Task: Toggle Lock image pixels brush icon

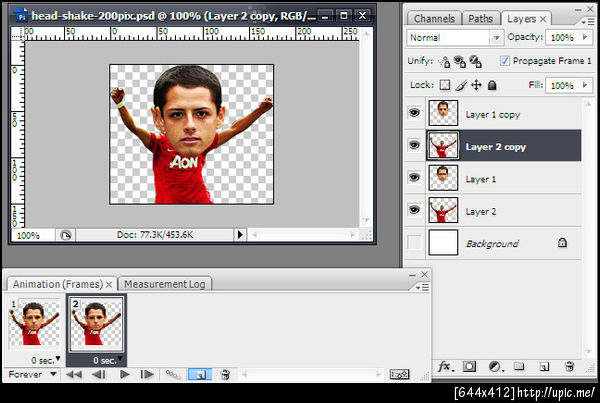Action: [x=461, y=85]
